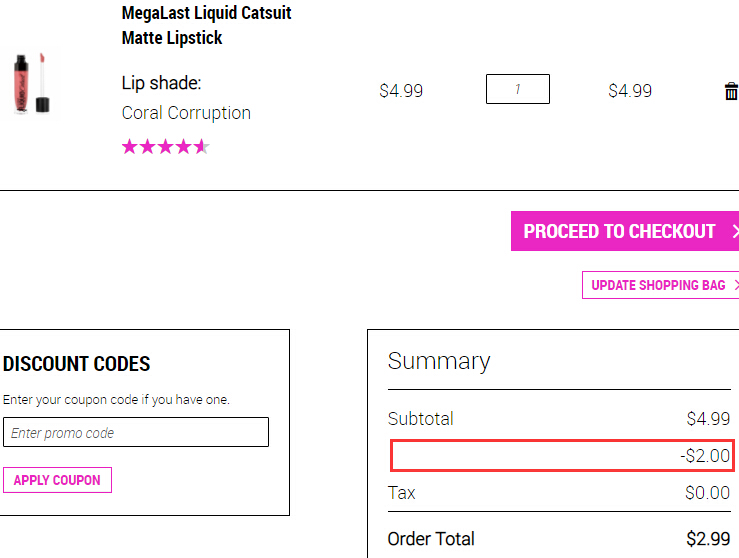The height and width of the screenshot is (558, 739).
Task: Click Update Shopping Bag button
Action: tap(660, 285)
